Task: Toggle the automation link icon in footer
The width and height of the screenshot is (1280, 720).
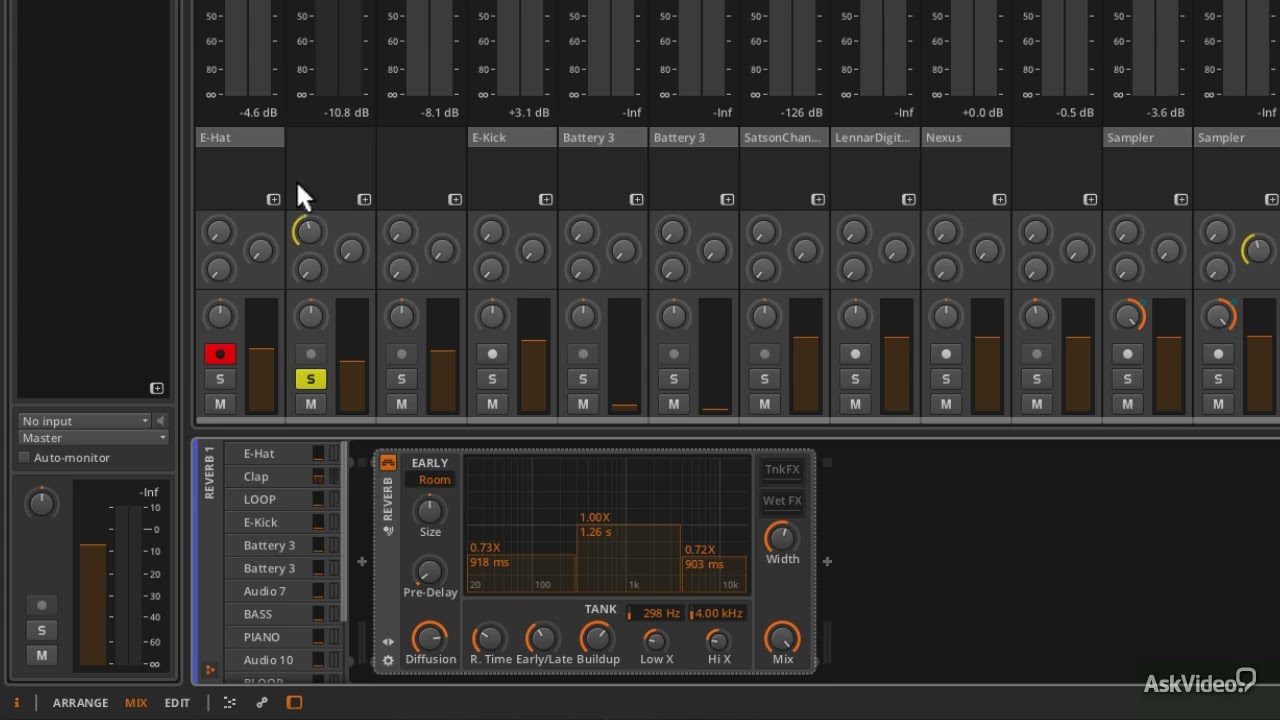Action: click(262, 703)
